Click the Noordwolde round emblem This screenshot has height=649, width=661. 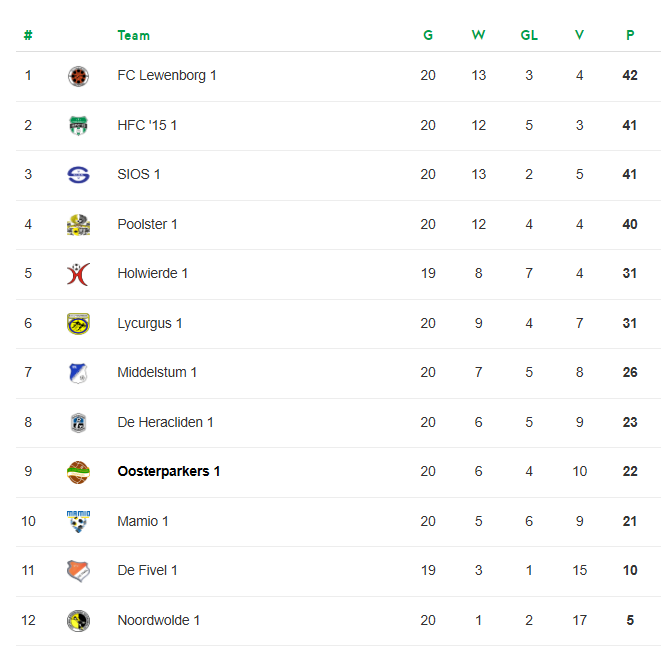point(78,621)
